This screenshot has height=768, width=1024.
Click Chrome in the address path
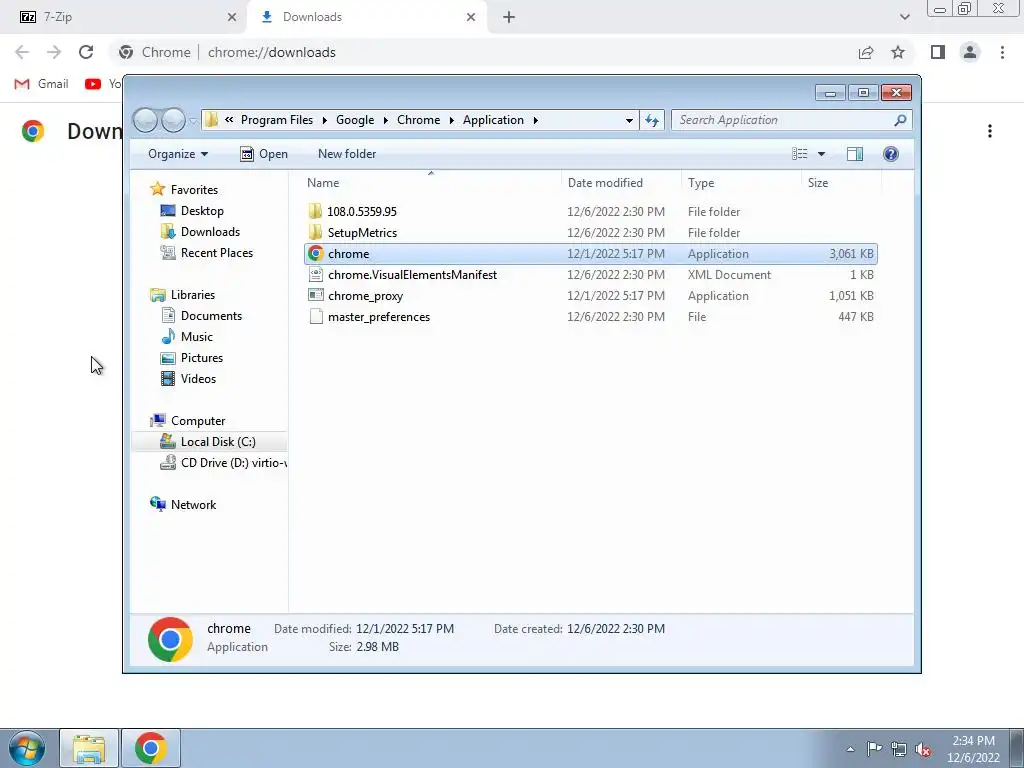coord(419,120)
